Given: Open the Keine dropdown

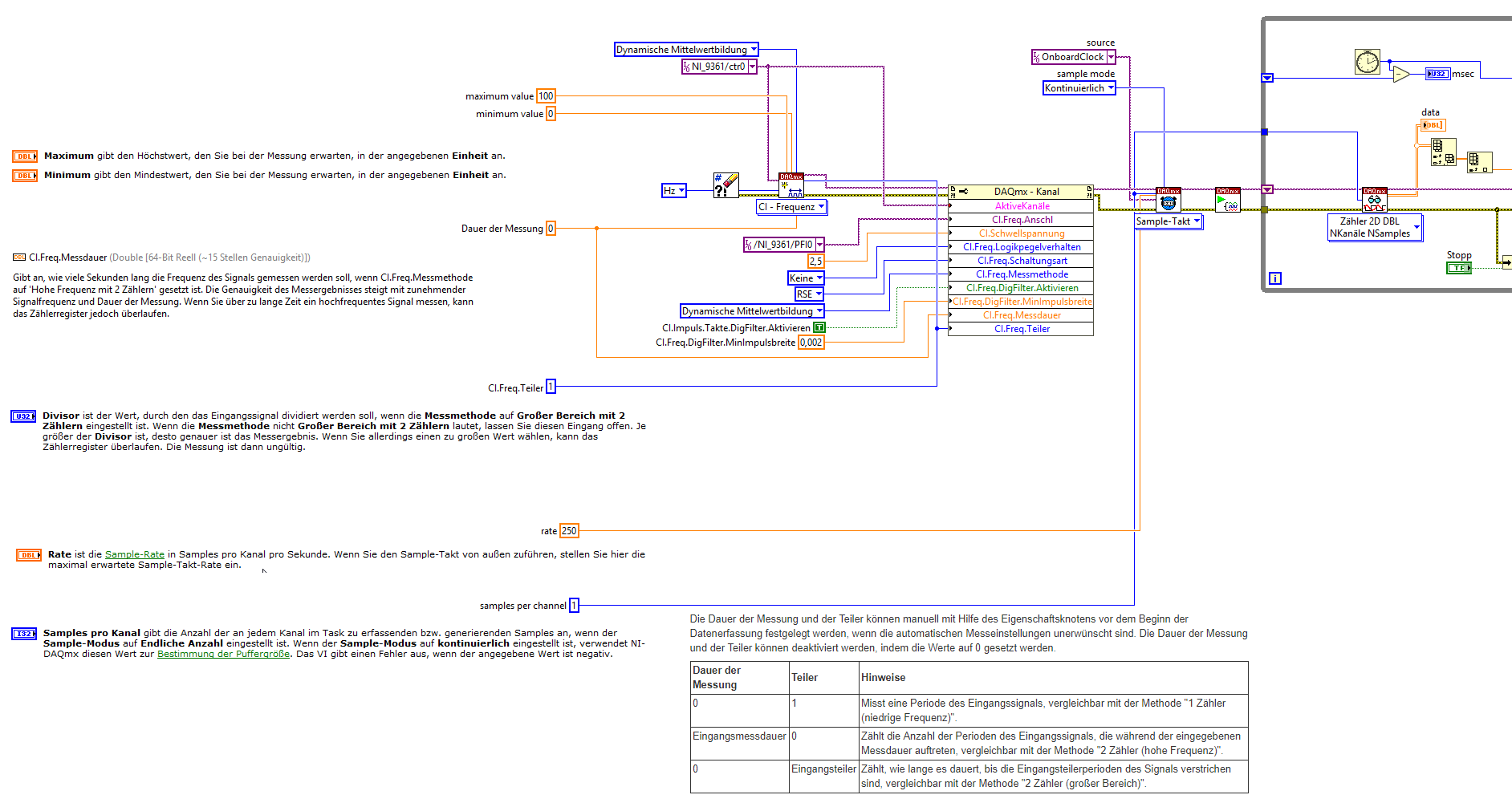Looking at the screenshot, I should pos(806,278).
